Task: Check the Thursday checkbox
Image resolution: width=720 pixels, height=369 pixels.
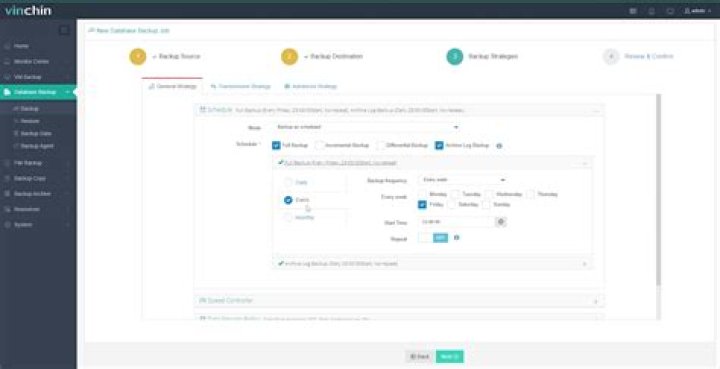Action: (x=530, y=194)
